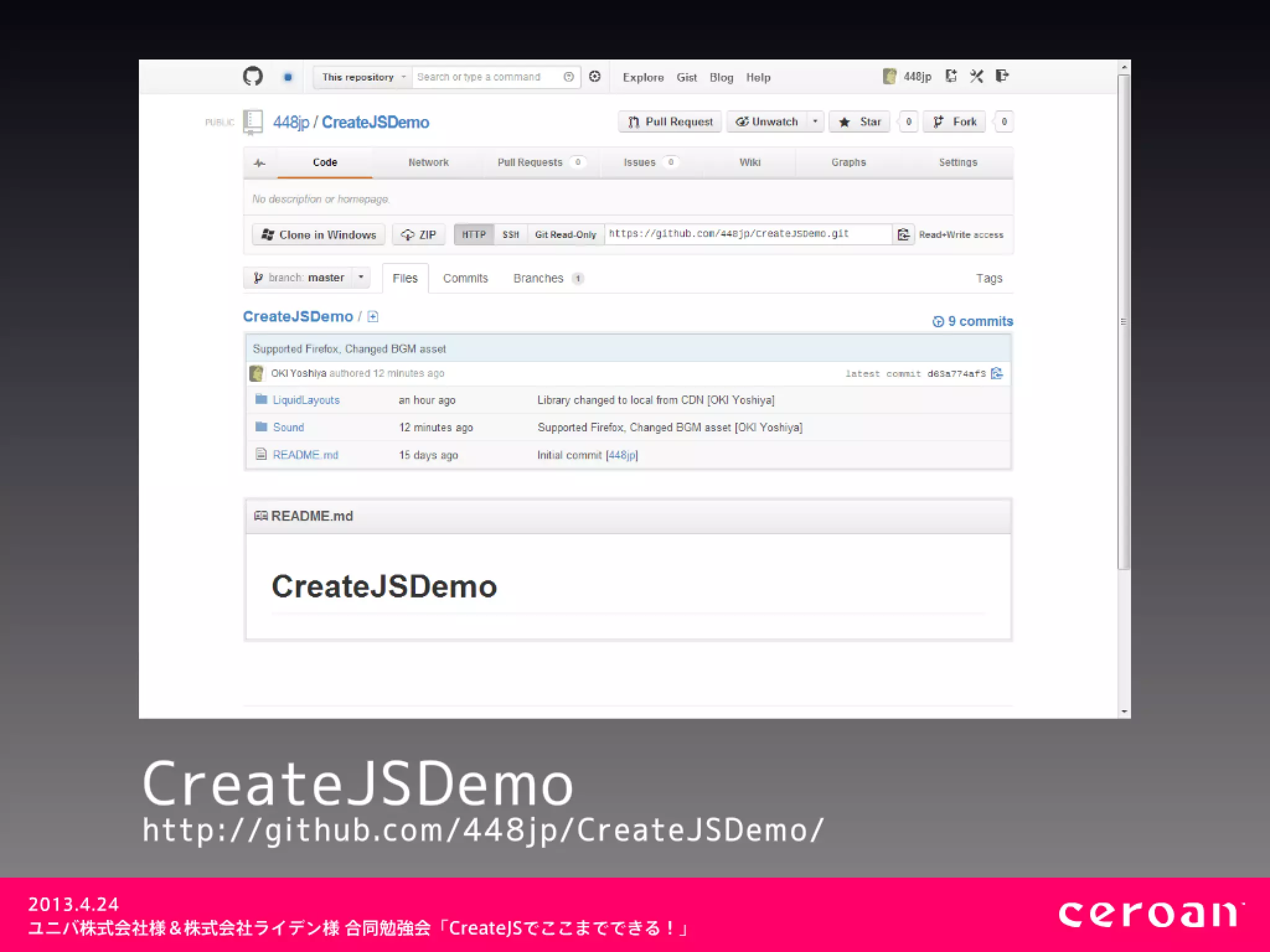Viewport: 1270px width, 952px height.
Task: Switch to the Issues tab
Action: coord(651,162)
